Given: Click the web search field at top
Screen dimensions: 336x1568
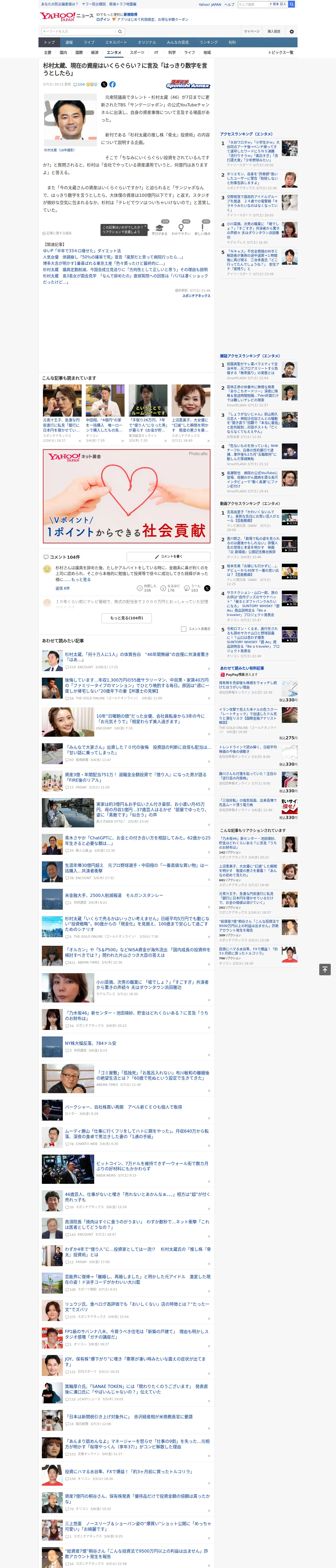Looking at the screenshot, I should click(x=254, y=4).
